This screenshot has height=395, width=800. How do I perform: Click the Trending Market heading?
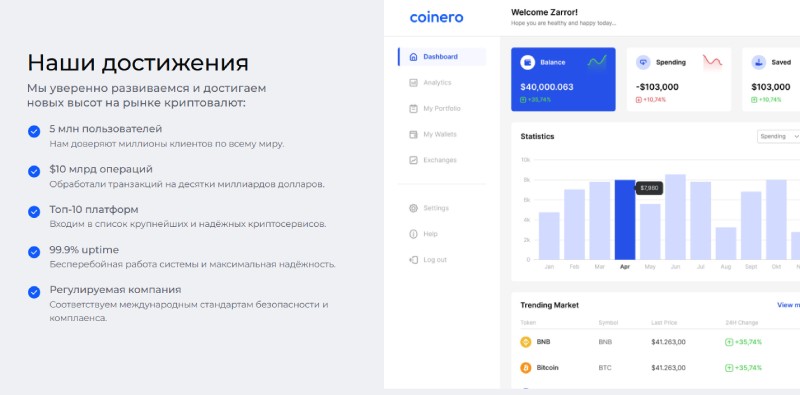[x=549, y=305]
